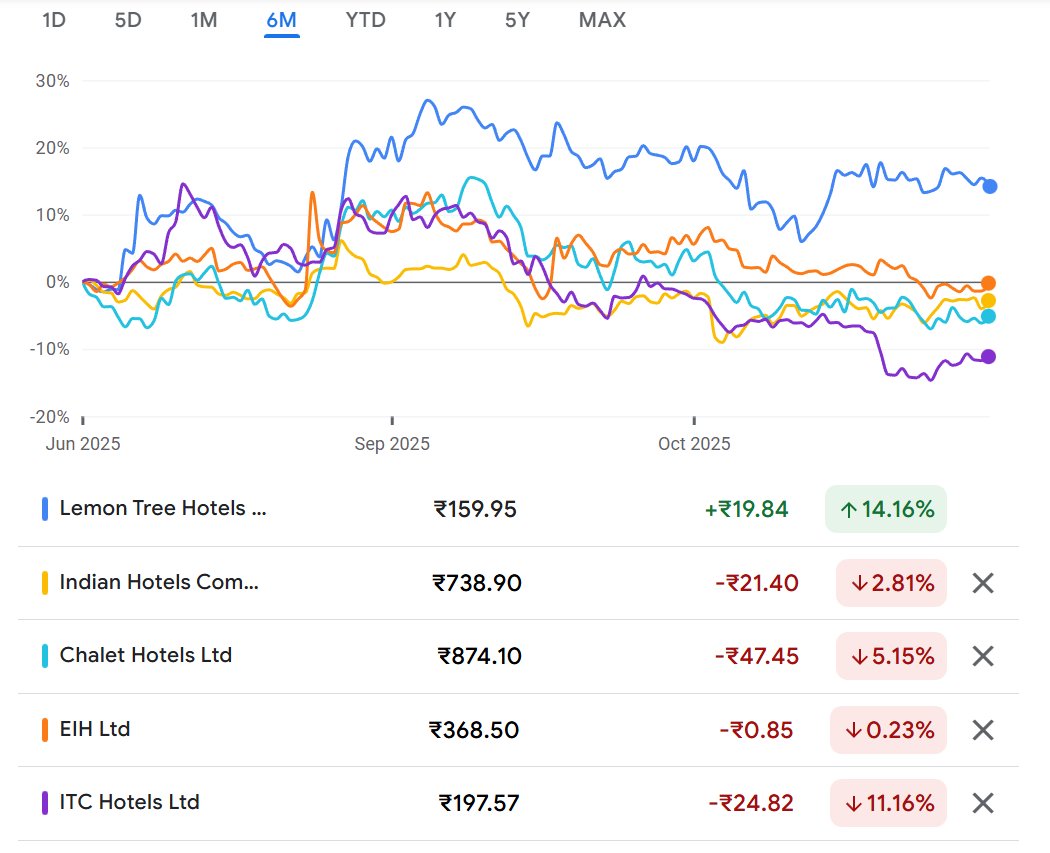Image resolution: width=1050 pixels, height=853 pixels.
Task: Click the up arrow in Lemon Tree's gain badge
Action: coord(852,508)
